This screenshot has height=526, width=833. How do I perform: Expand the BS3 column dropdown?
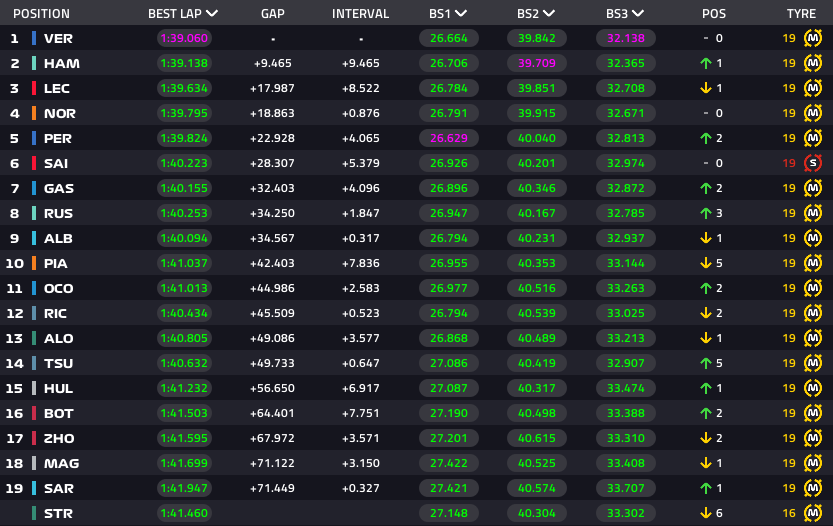pos(638,13)
